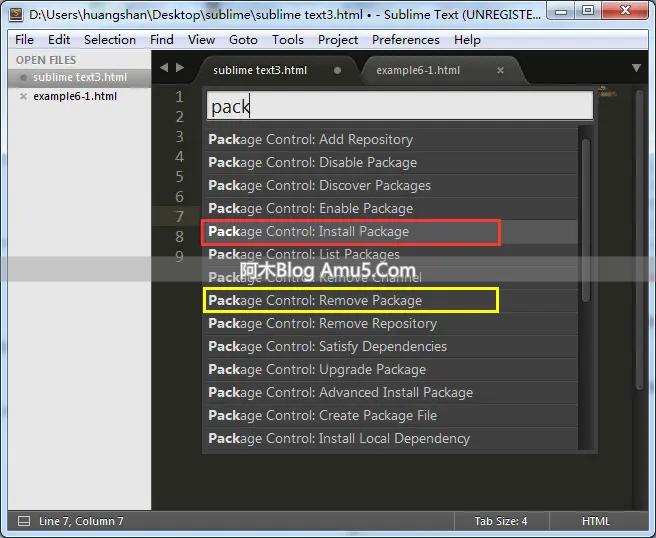
Task: Choose Package Control: Remove Repository
Action: click(x=391, y=323)
